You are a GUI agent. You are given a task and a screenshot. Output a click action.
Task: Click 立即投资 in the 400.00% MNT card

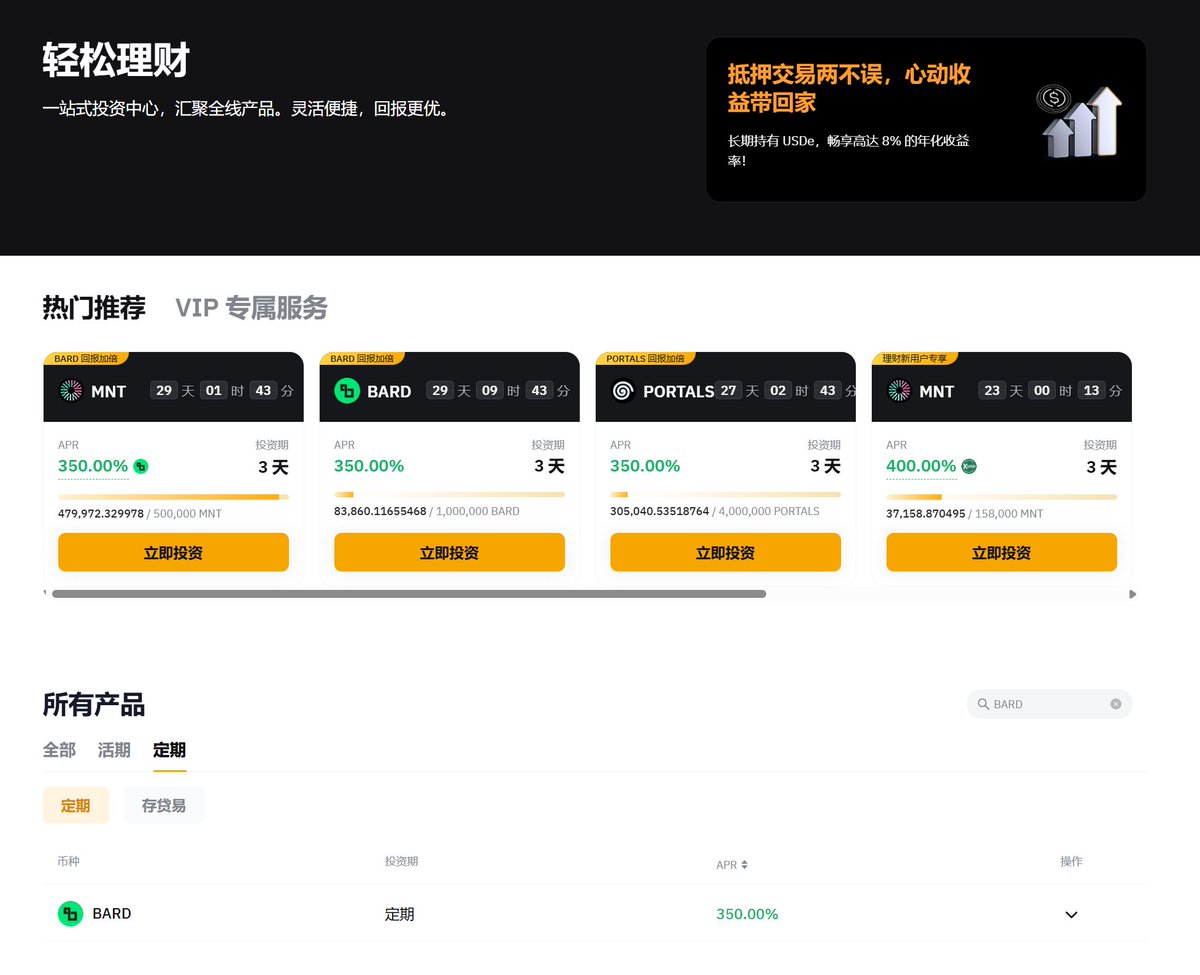pos(1001,553)
